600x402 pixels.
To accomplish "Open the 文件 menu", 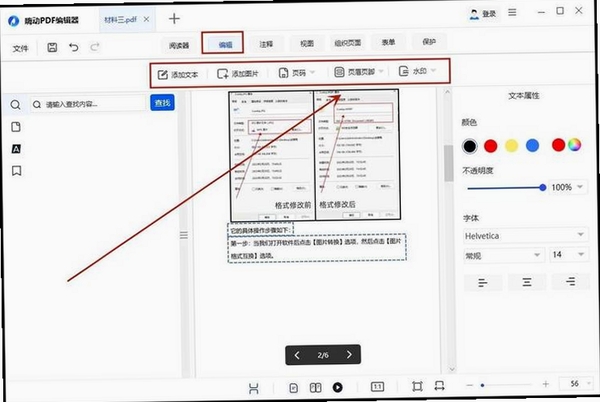I will [21, 48].
